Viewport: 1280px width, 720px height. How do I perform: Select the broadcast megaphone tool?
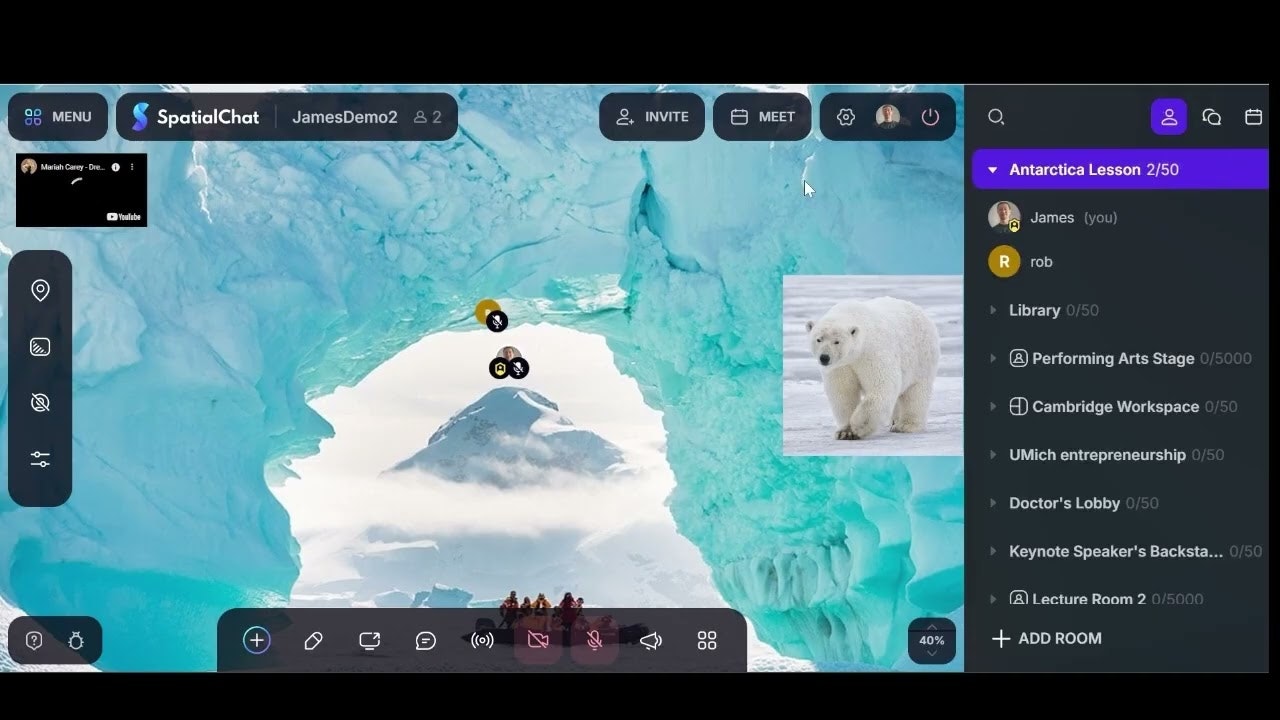483,640
